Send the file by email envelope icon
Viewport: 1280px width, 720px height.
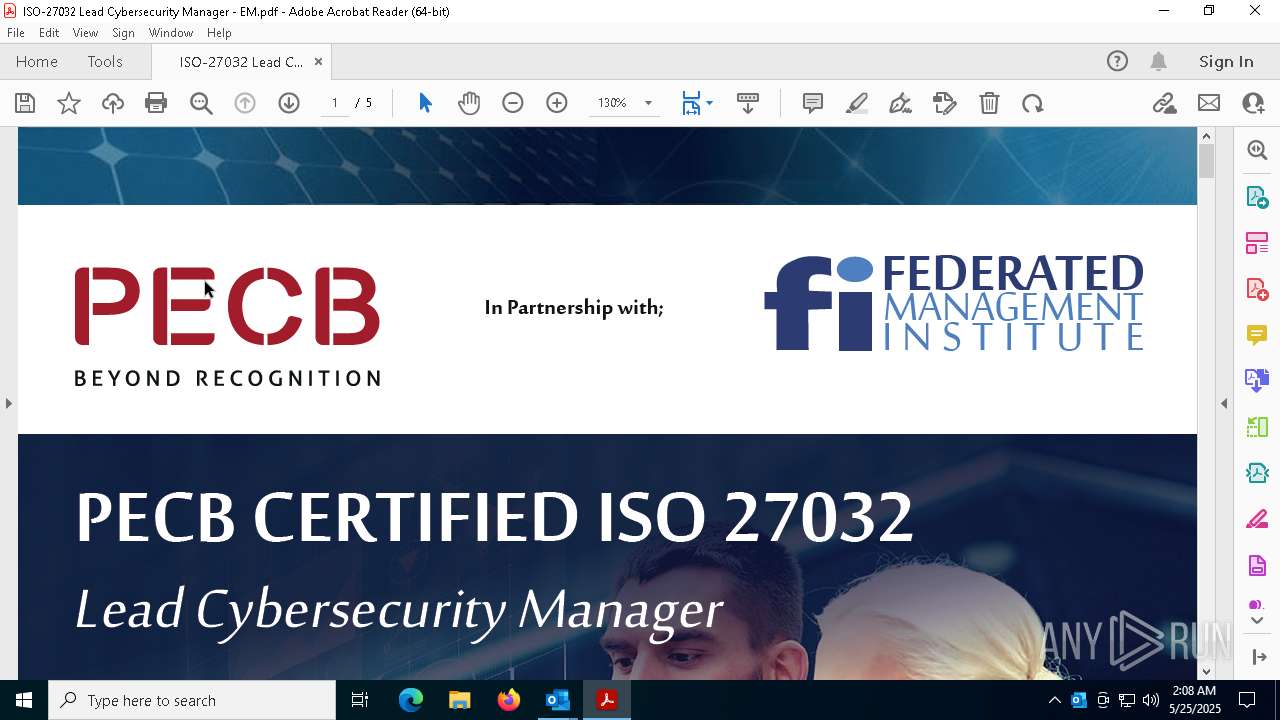pyautogui.click(x=1209, y=103)
